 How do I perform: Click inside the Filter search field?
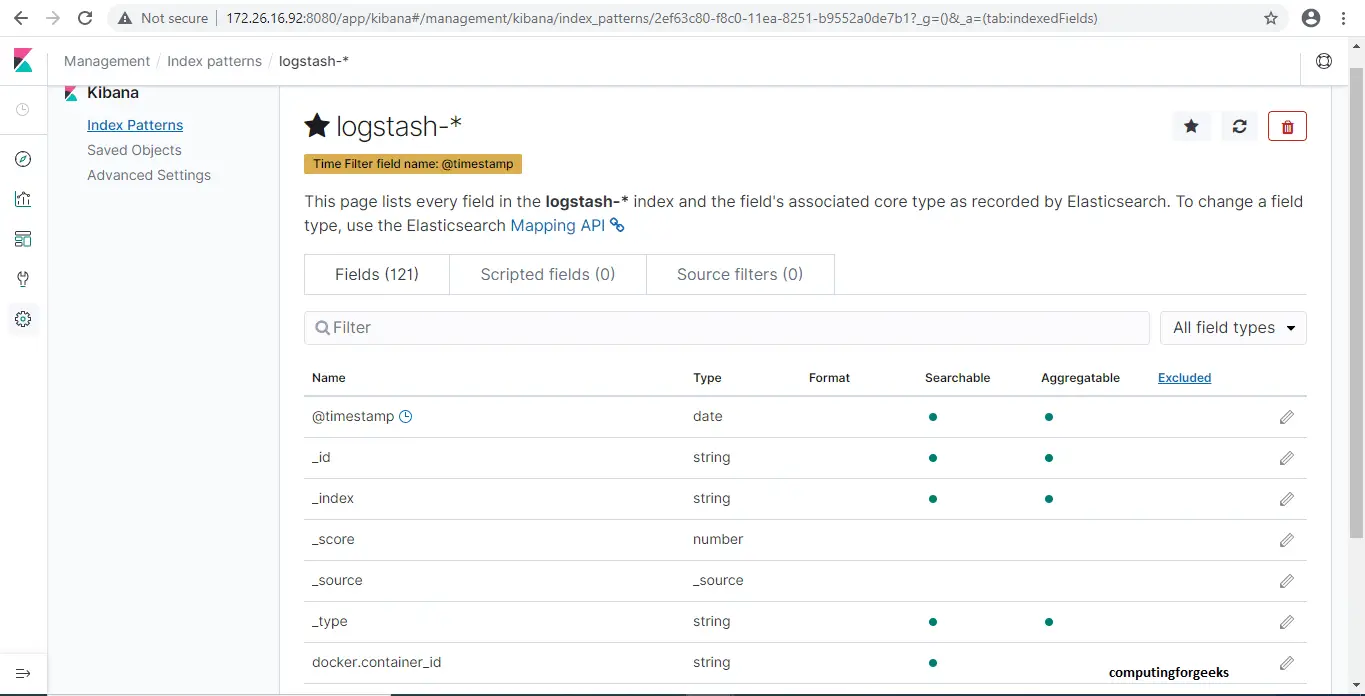[700, 327]
